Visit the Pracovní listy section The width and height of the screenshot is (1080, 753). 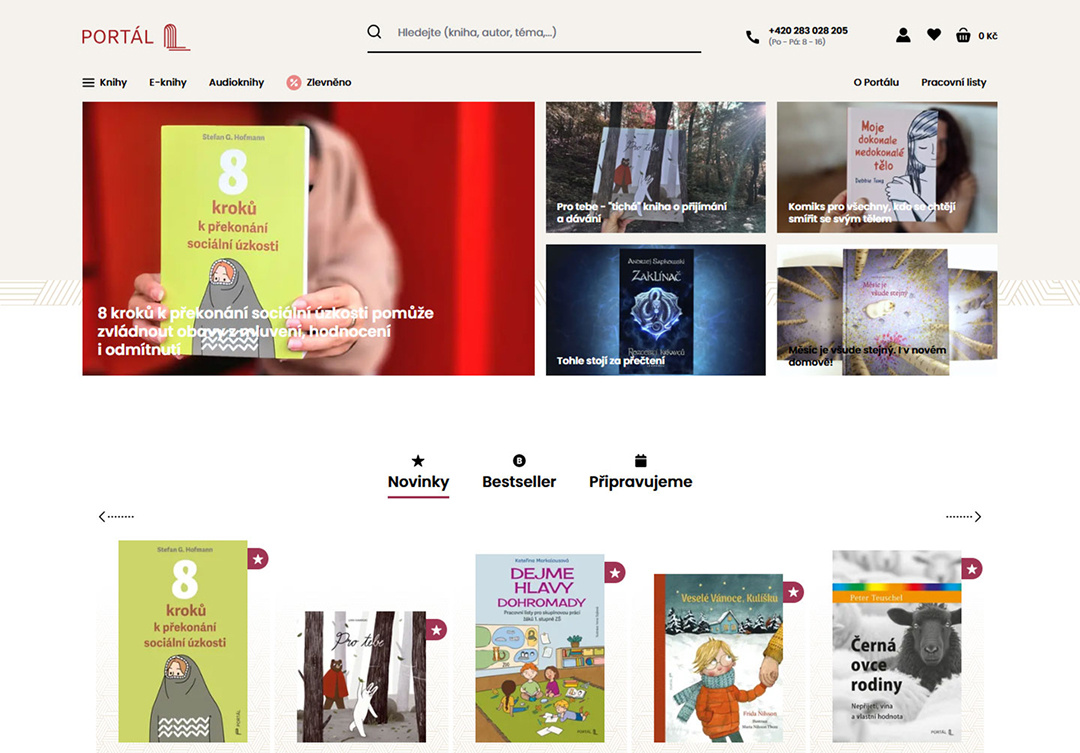952,82
